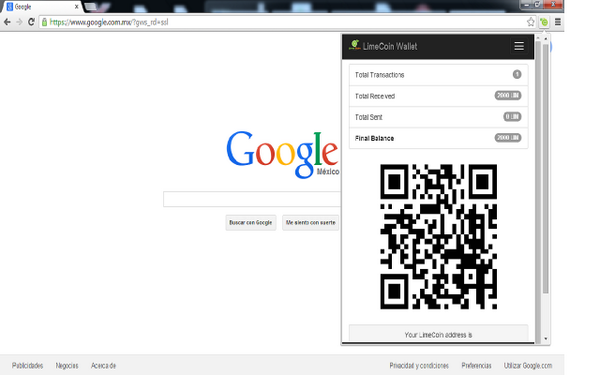Reload the page with the refresh icon

coord(31,22)
